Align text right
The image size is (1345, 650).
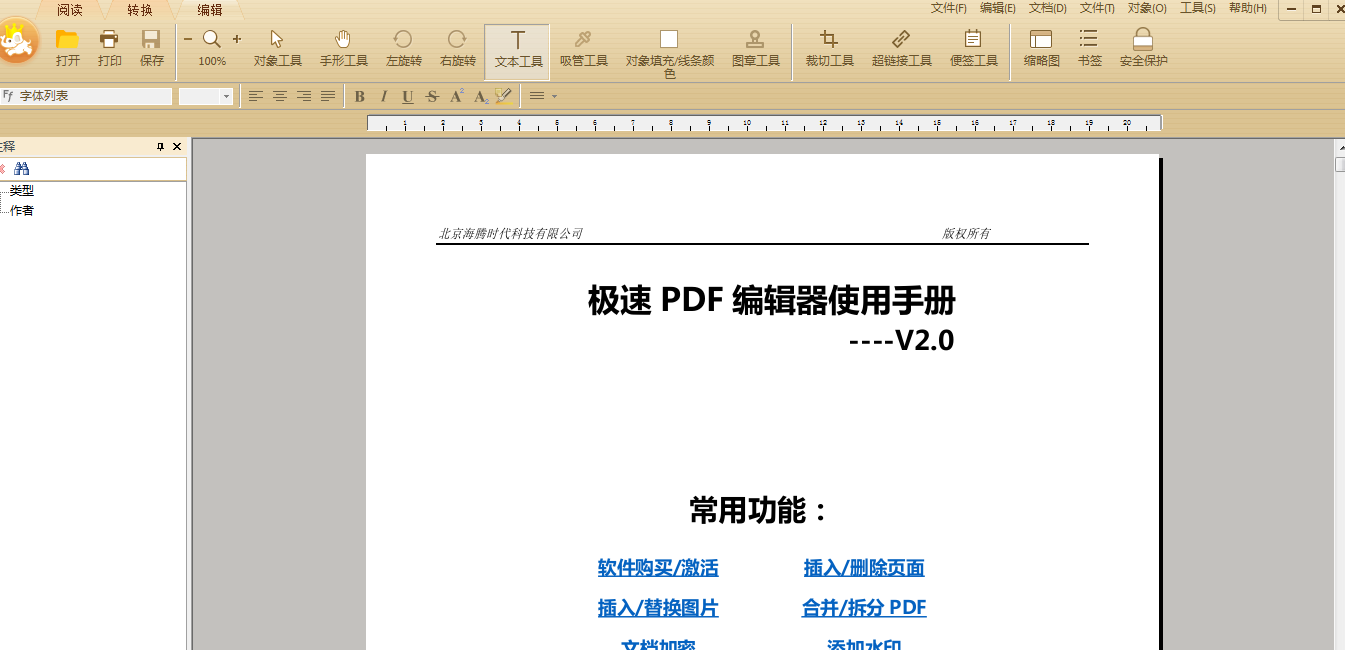coord(304,96)
